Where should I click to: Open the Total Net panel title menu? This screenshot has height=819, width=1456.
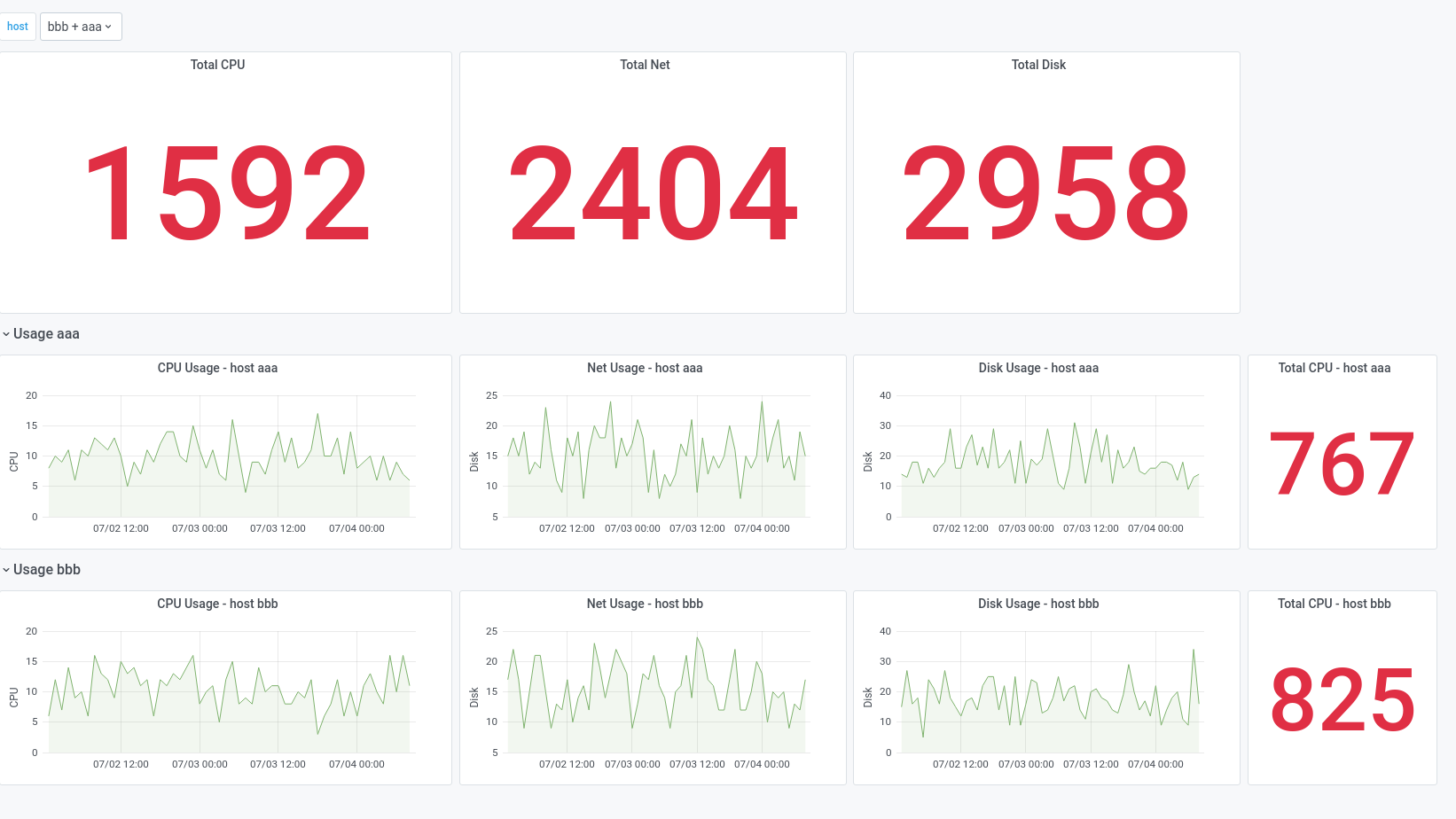point(645,65)
